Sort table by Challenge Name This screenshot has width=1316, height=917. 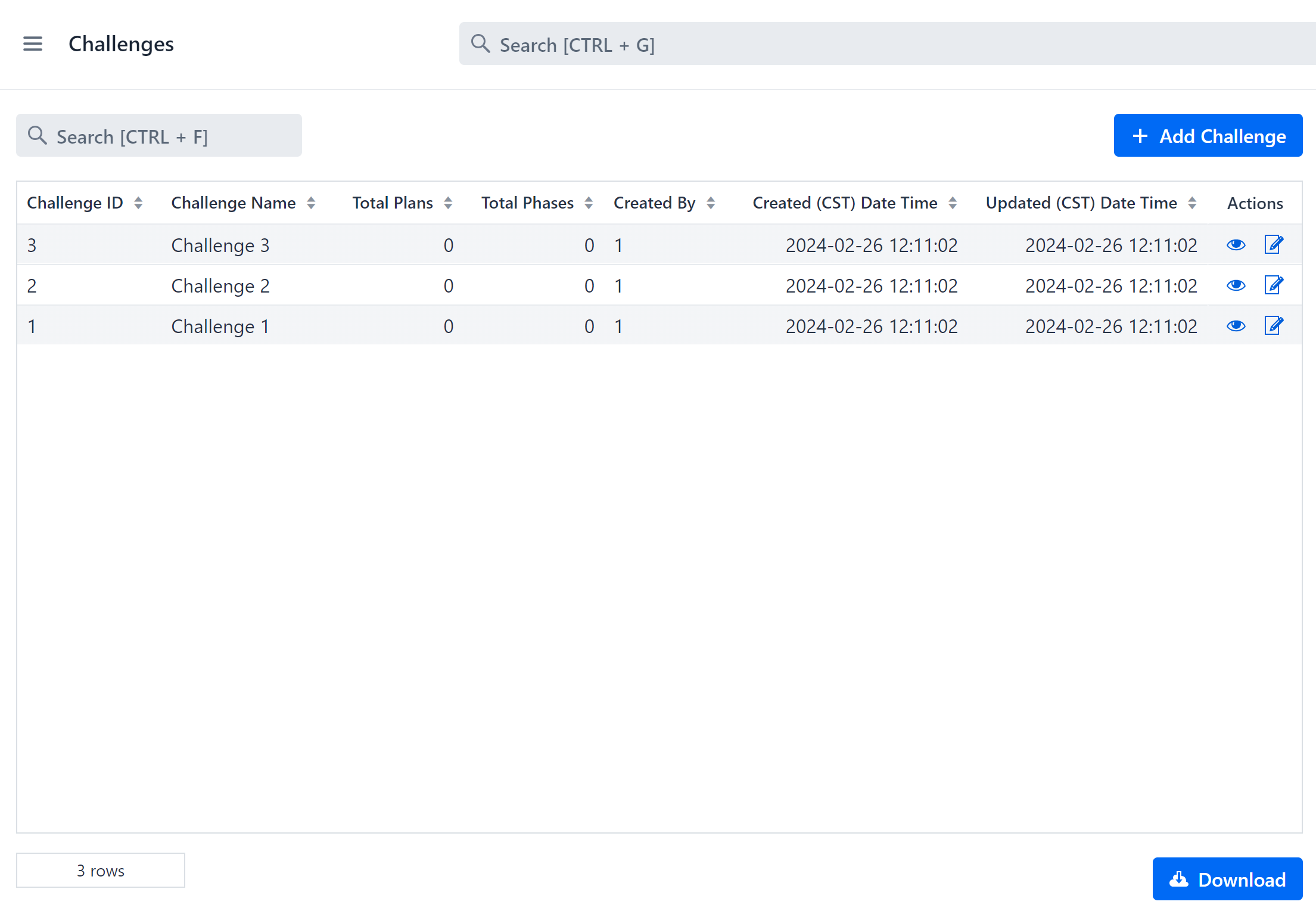click(x=311, y=203)
